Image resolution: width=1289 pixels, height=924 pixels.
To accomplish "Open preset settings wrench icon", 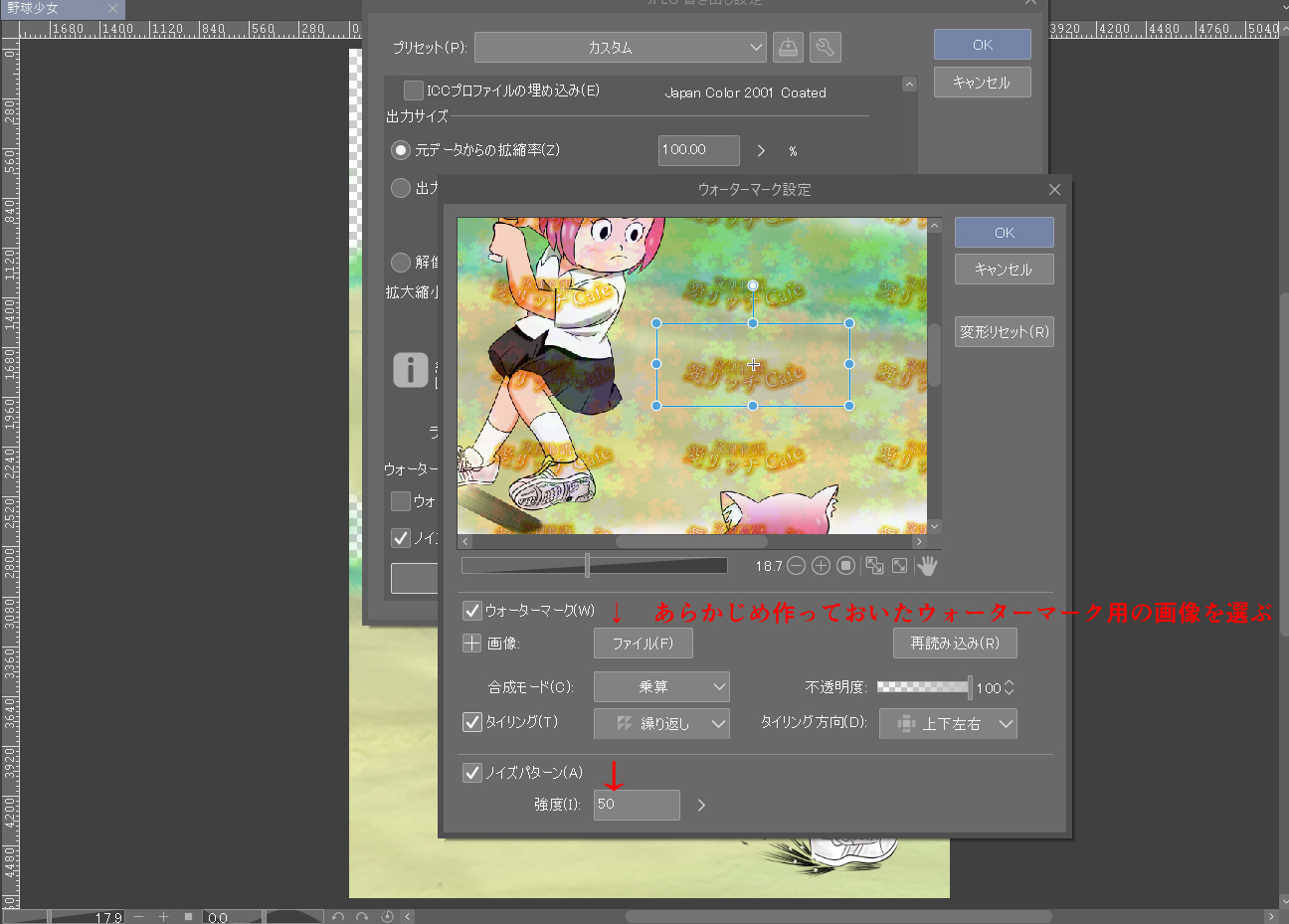I will (x=825, y=47).
